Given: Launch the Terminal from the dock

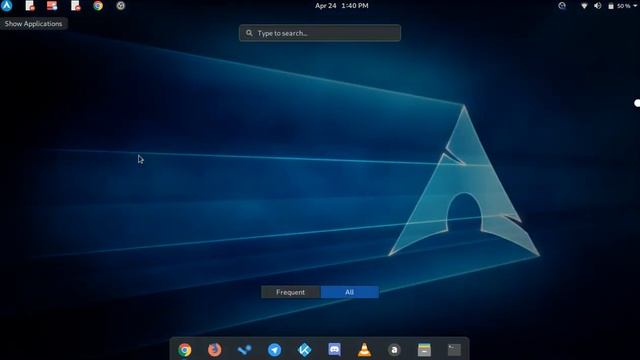Looking at the screenshot, I should [454, 350].
